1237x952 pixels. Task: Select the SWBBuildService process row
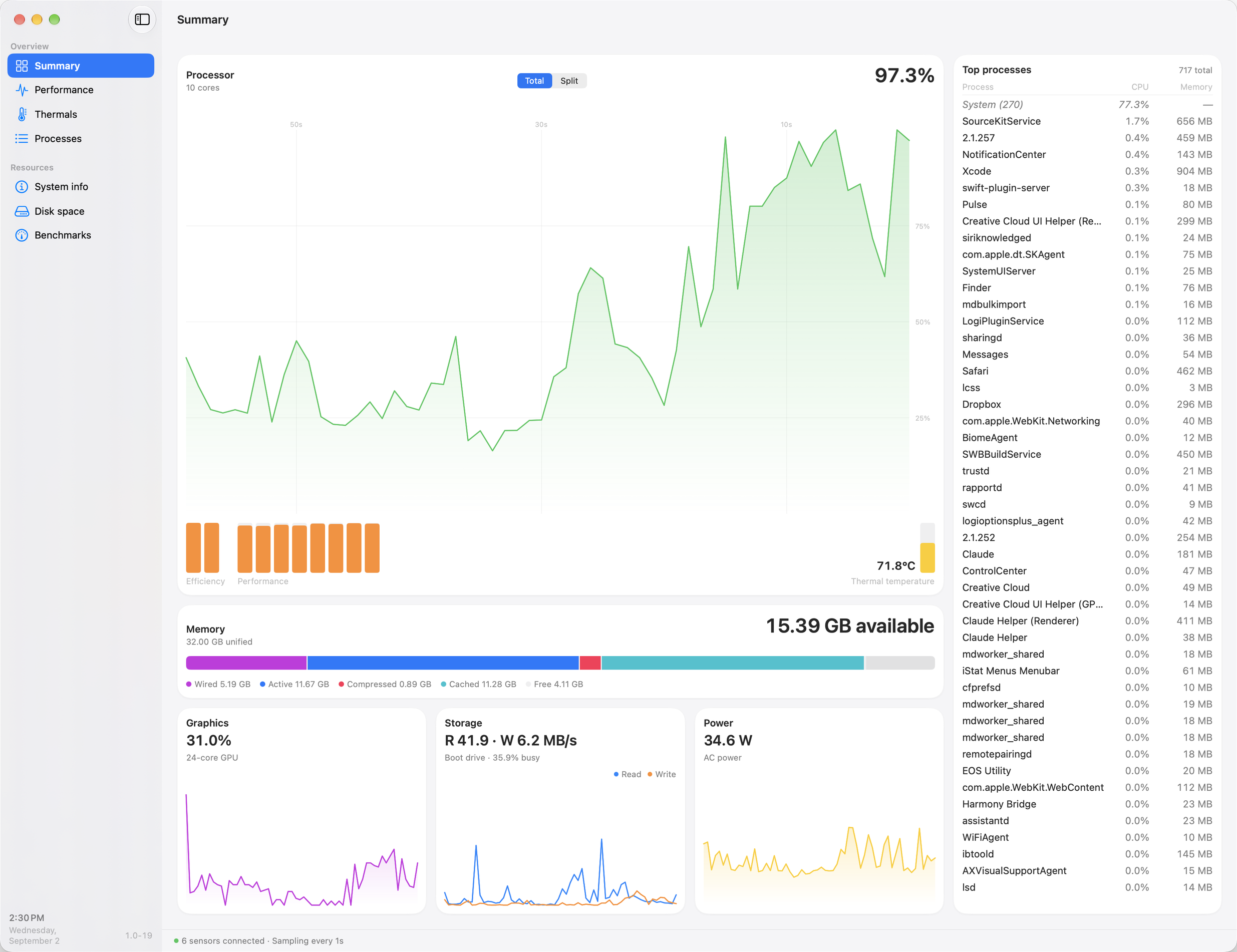(x=1087, y=454)
